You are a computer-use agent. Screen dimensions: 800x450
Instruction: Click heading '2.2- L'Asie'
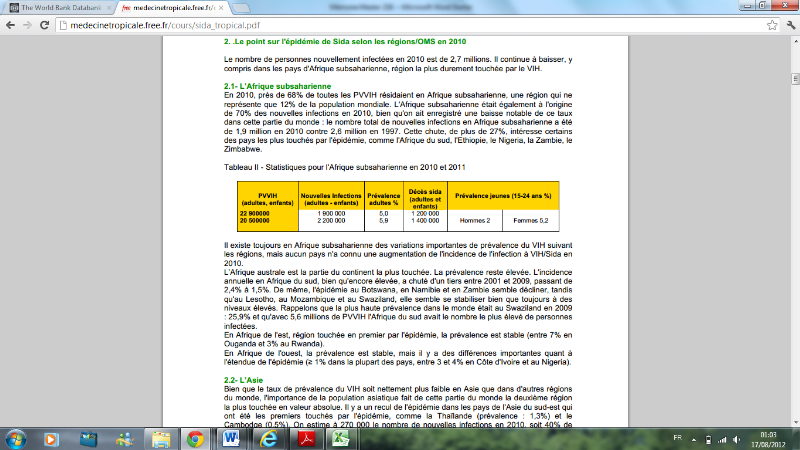(243, 380)
